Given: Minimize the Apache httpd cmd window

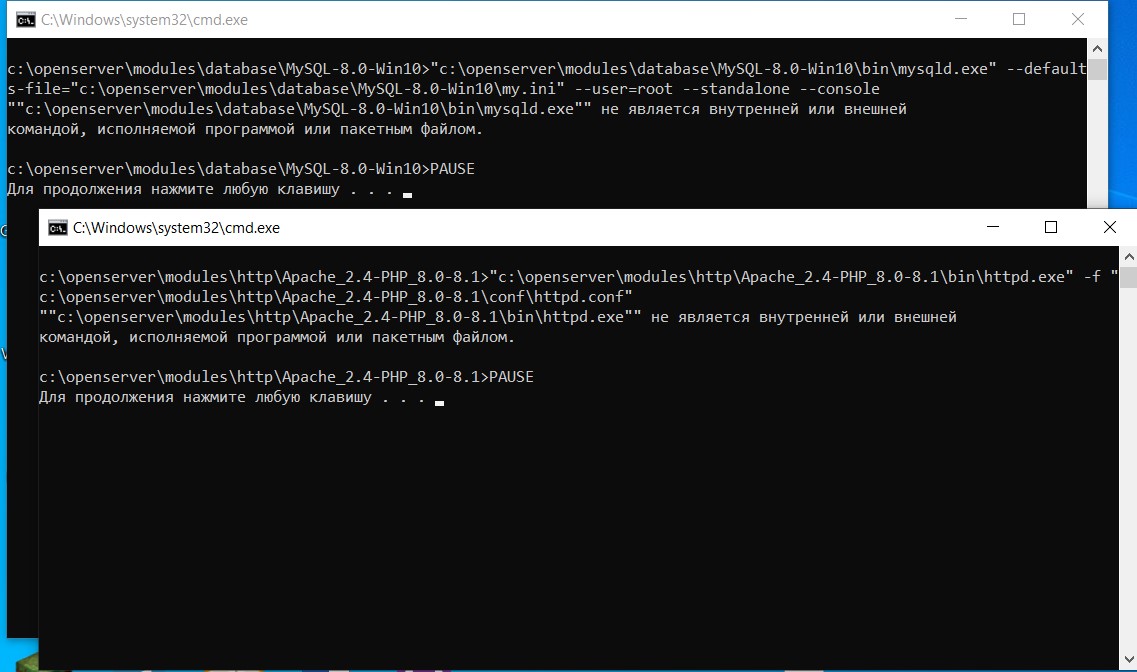Looking at the screenshot, I should click(x=990, y=228).
